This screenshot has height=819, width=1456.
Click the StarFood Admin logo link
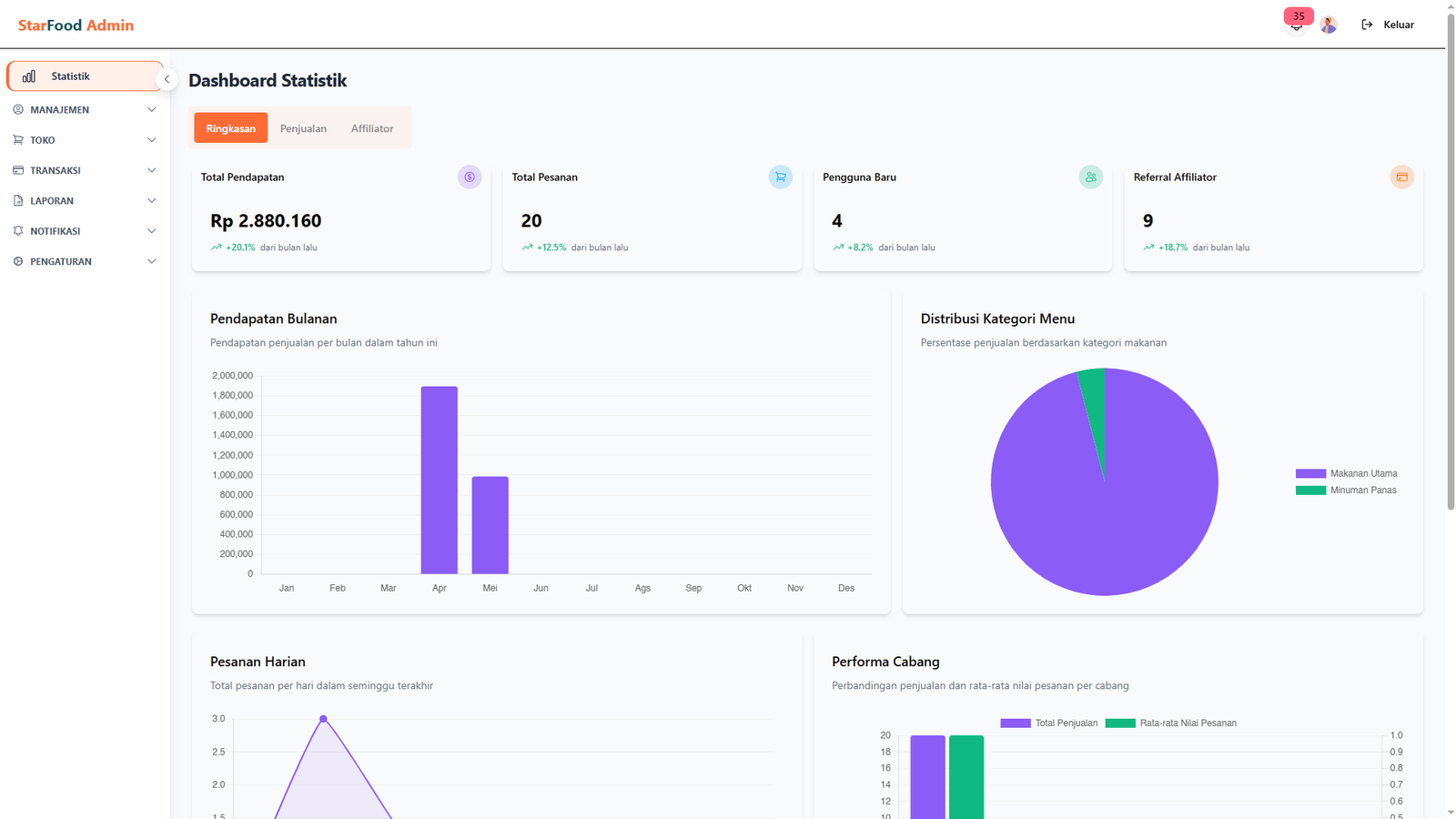point(76,25)
